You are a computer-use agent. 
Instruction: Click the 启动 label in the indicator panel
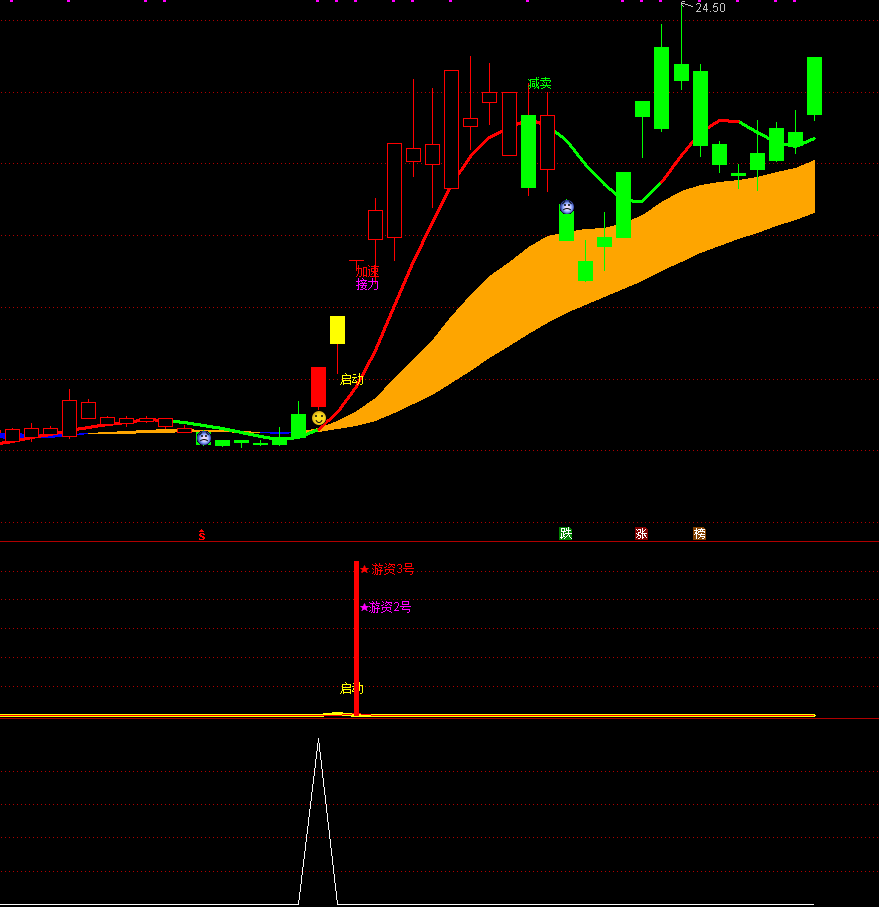(x=352, y=689)
